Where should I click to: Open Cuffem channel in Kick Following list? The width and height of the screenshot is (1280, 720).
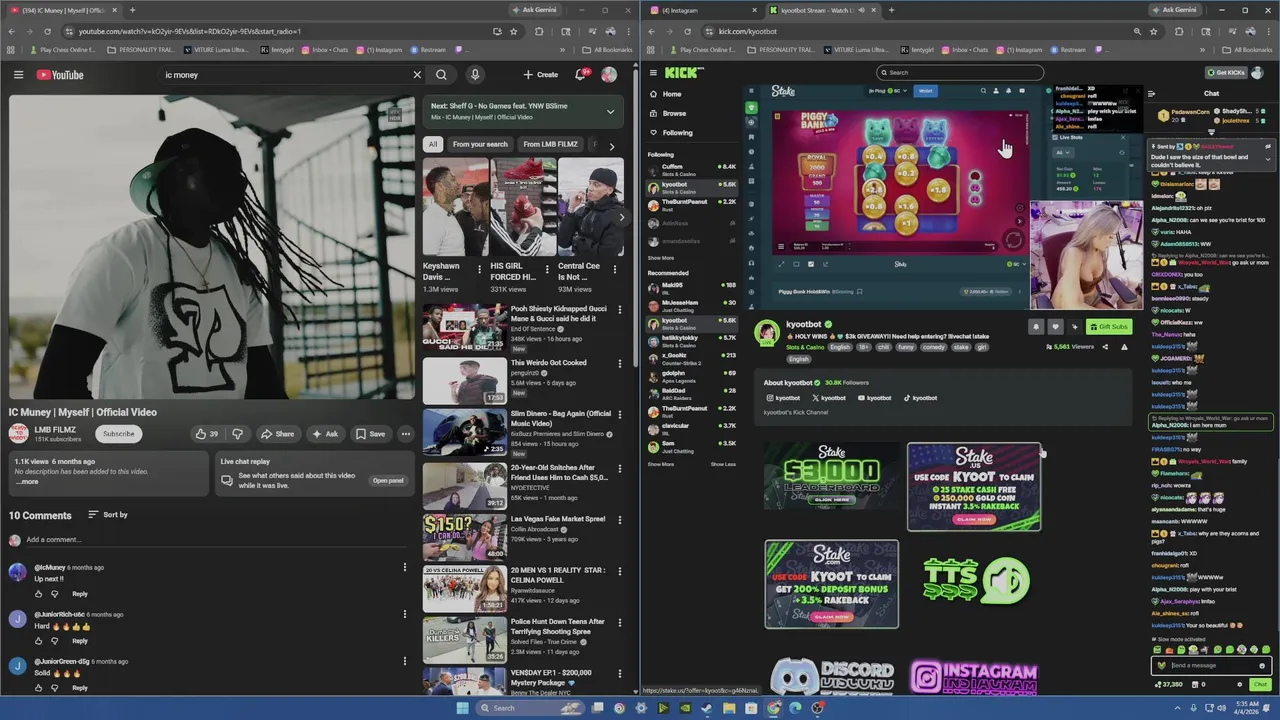click(x=691, y=169)
